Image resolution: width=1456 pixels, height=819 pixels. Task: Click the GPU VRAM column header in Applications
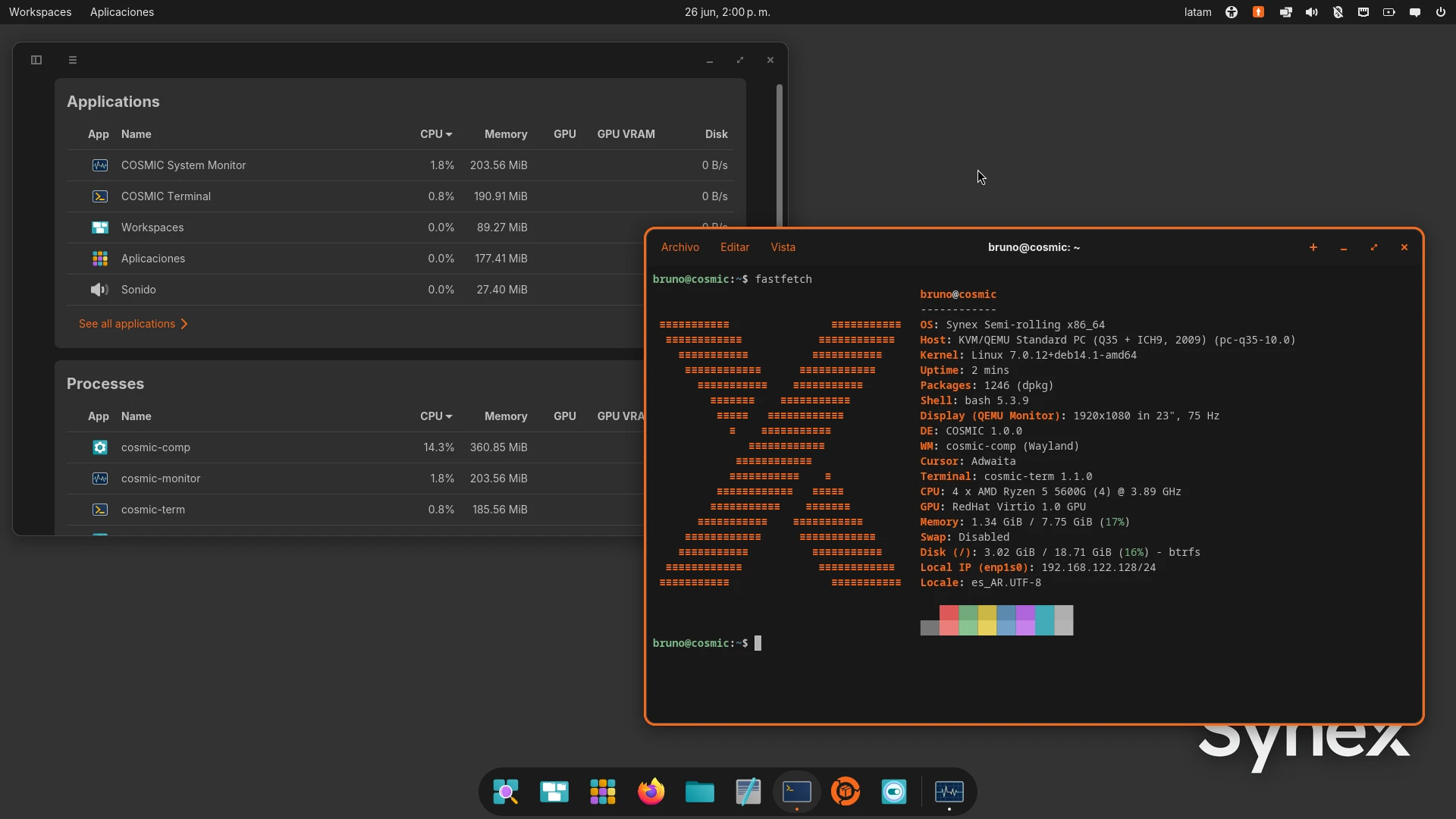(626, 134)
